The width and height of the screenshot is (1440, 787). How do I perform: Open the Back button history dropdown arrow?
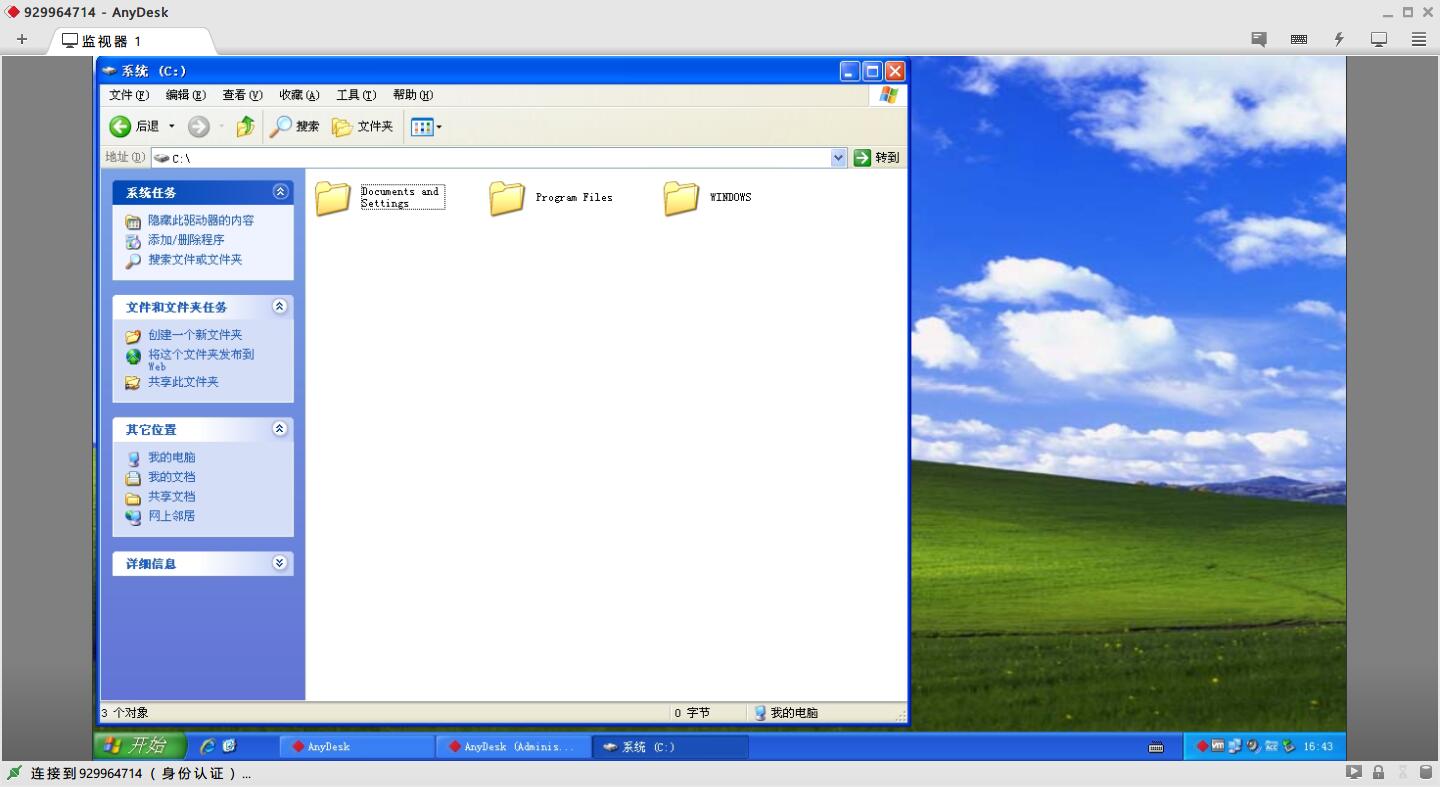pos(171,126)
